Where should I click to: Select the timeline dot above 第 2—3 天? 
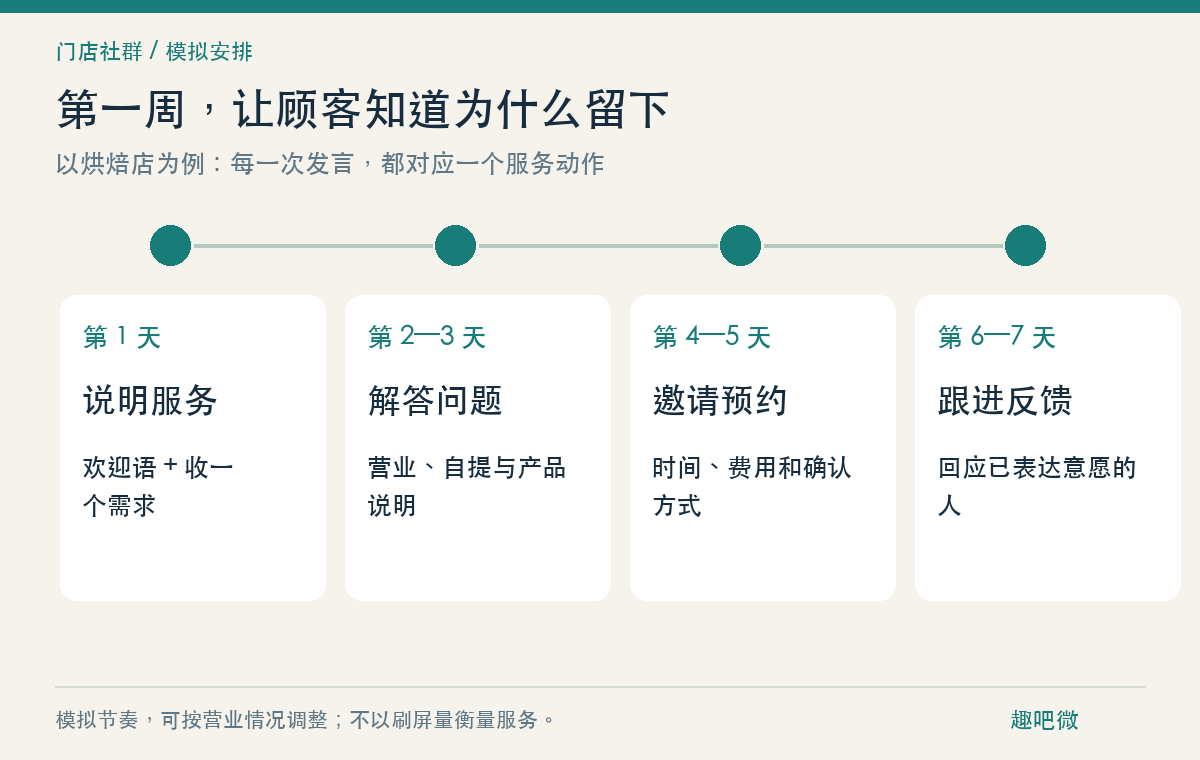456,246
